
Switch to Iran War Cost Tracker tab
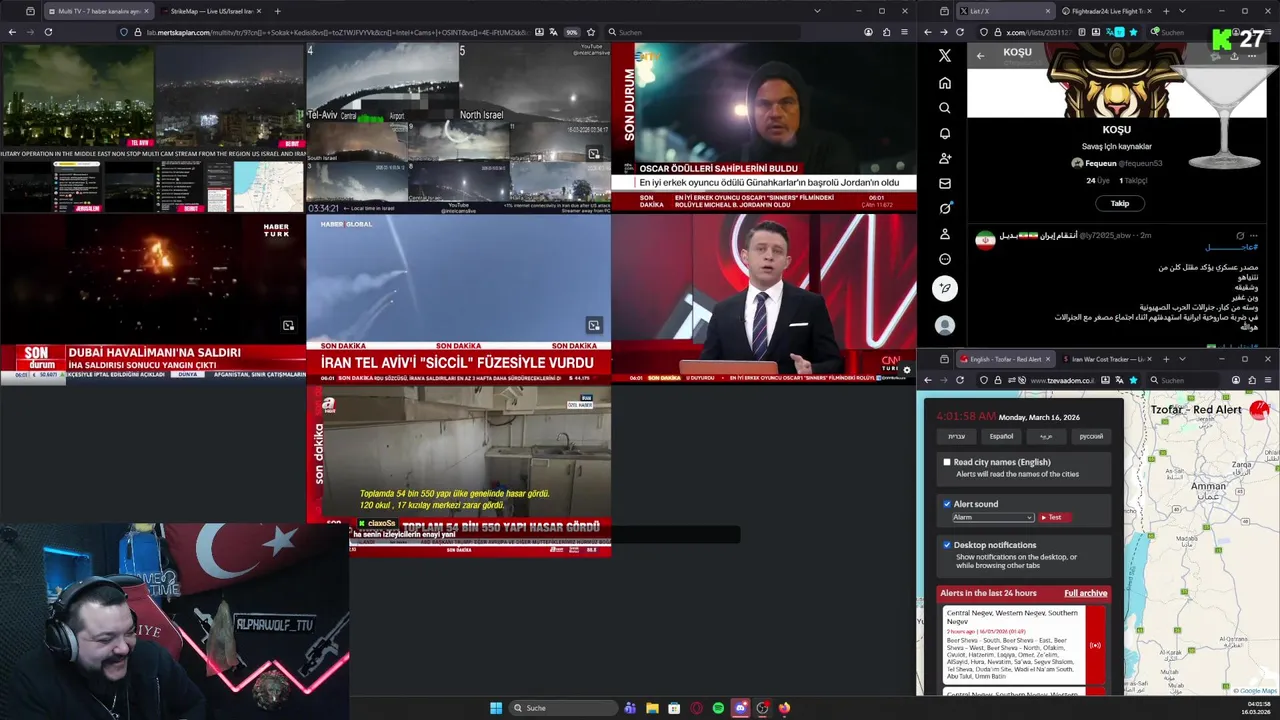(1107, 359)
